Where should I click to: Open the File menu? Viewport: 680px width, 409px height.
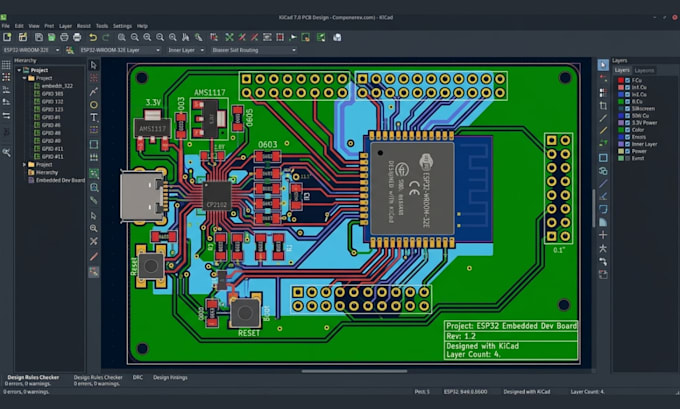(x=5, y=26)
